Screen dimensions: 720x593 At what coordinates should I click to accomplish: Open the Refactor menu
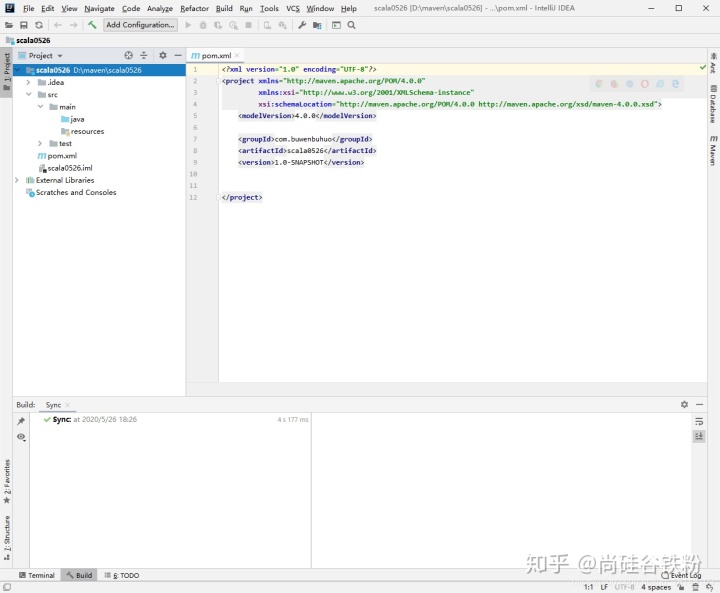click(x=194, y=8)
